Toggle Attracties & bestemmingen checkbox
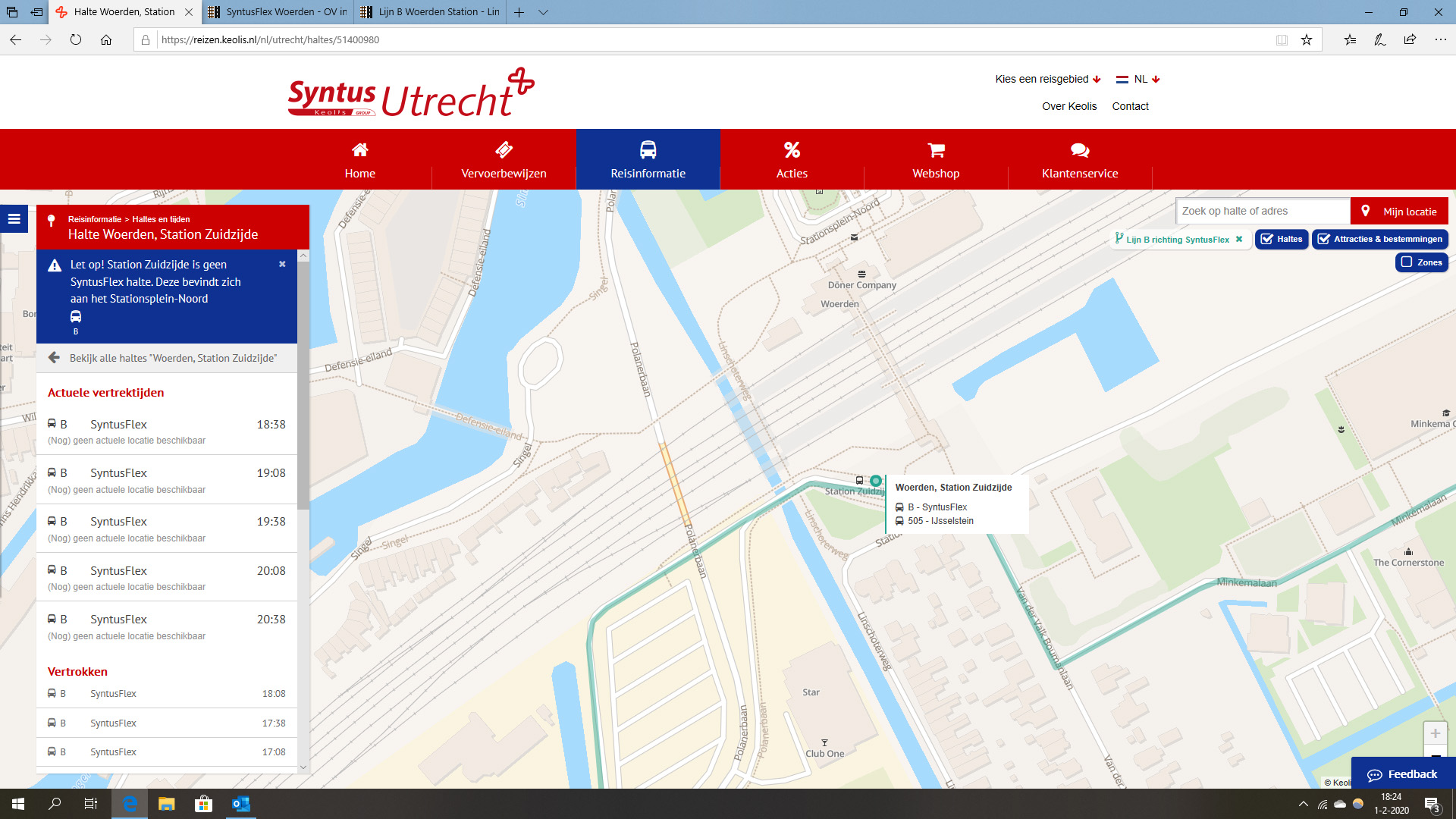The image size is (1456, 819). tap(1380, 239)
